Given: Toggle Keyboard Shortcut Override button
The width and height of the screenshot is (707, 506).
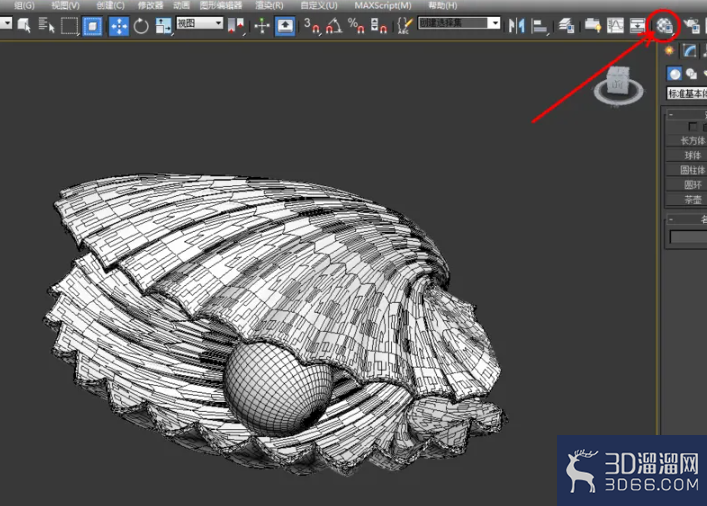Looking at the screenshot, I should 285,26.
